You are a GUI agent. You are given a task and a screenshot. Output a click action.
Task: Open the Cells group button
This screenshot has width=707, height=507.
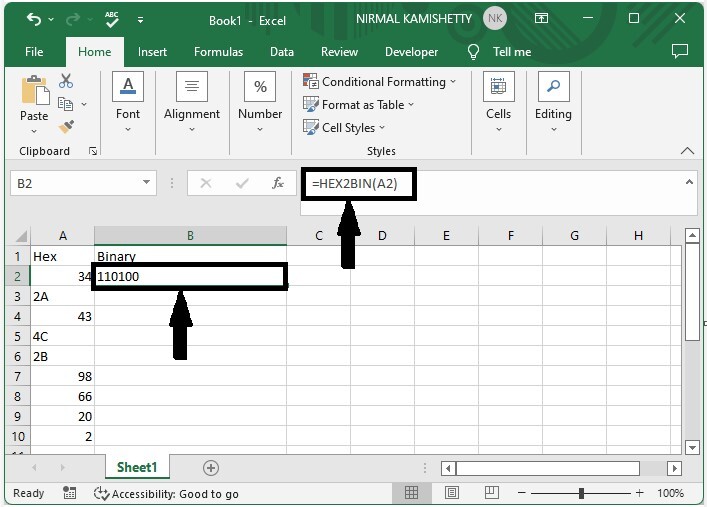[499, 103]
